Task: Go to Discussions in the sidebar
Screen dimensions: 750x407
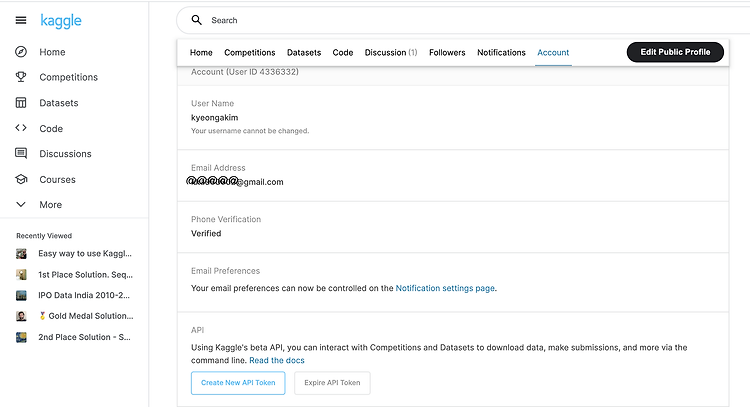Action: click(65, 154)
